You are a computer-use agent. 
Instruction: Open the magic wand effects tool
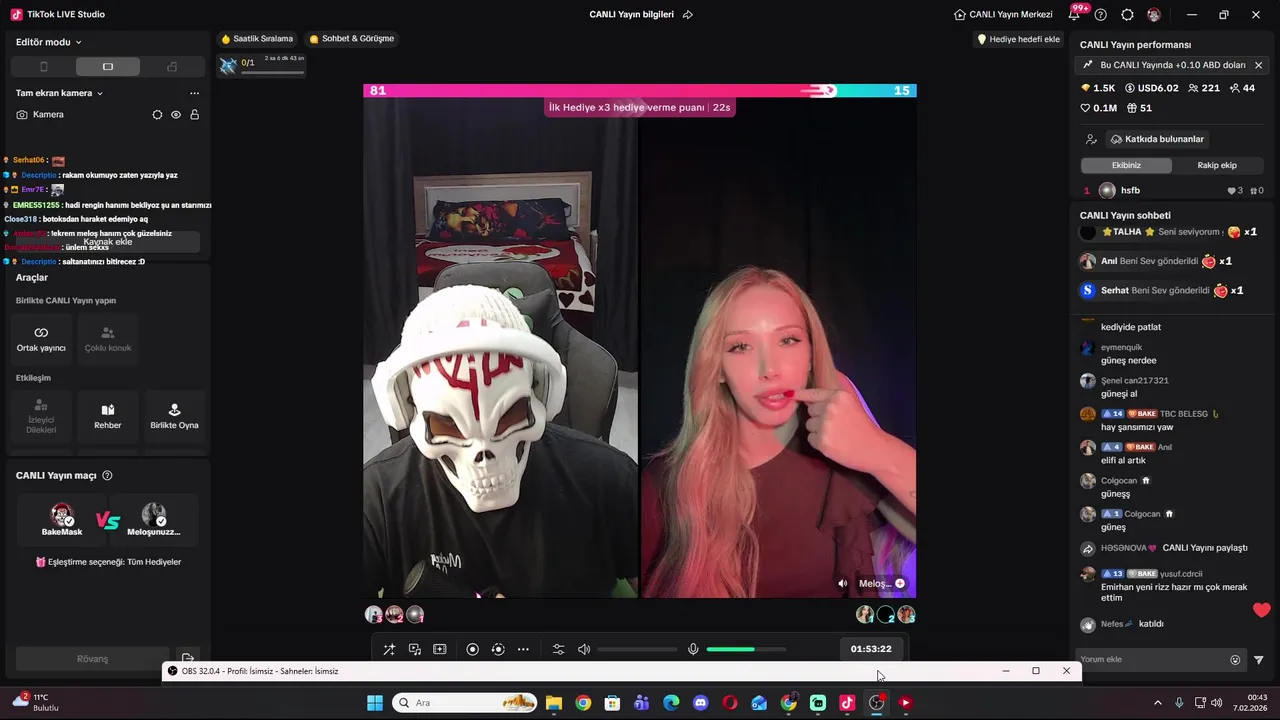(389, 649)
